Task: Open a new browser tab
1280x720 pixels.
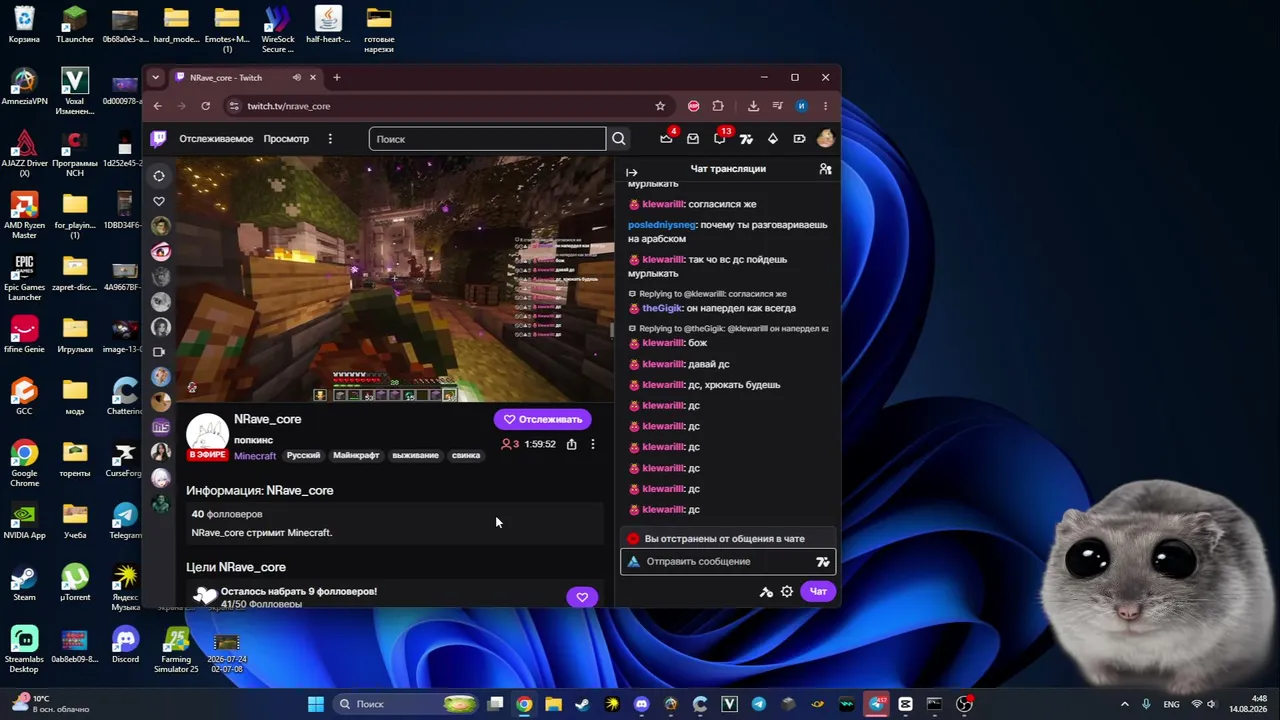Action: (x=336, y=77)
